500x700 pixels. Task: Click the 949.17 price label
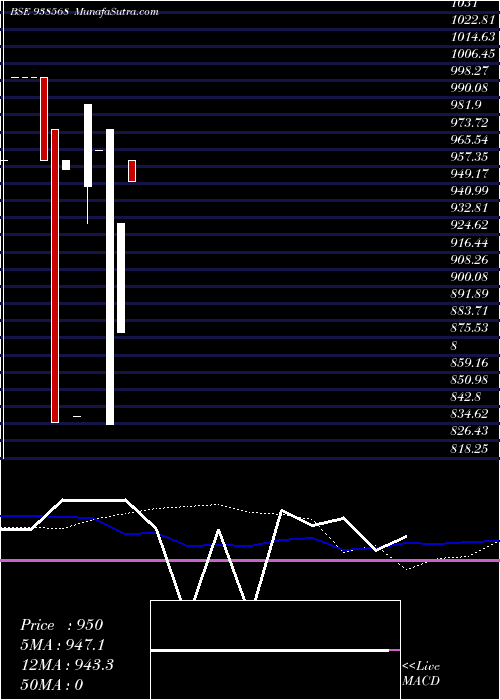469,174
